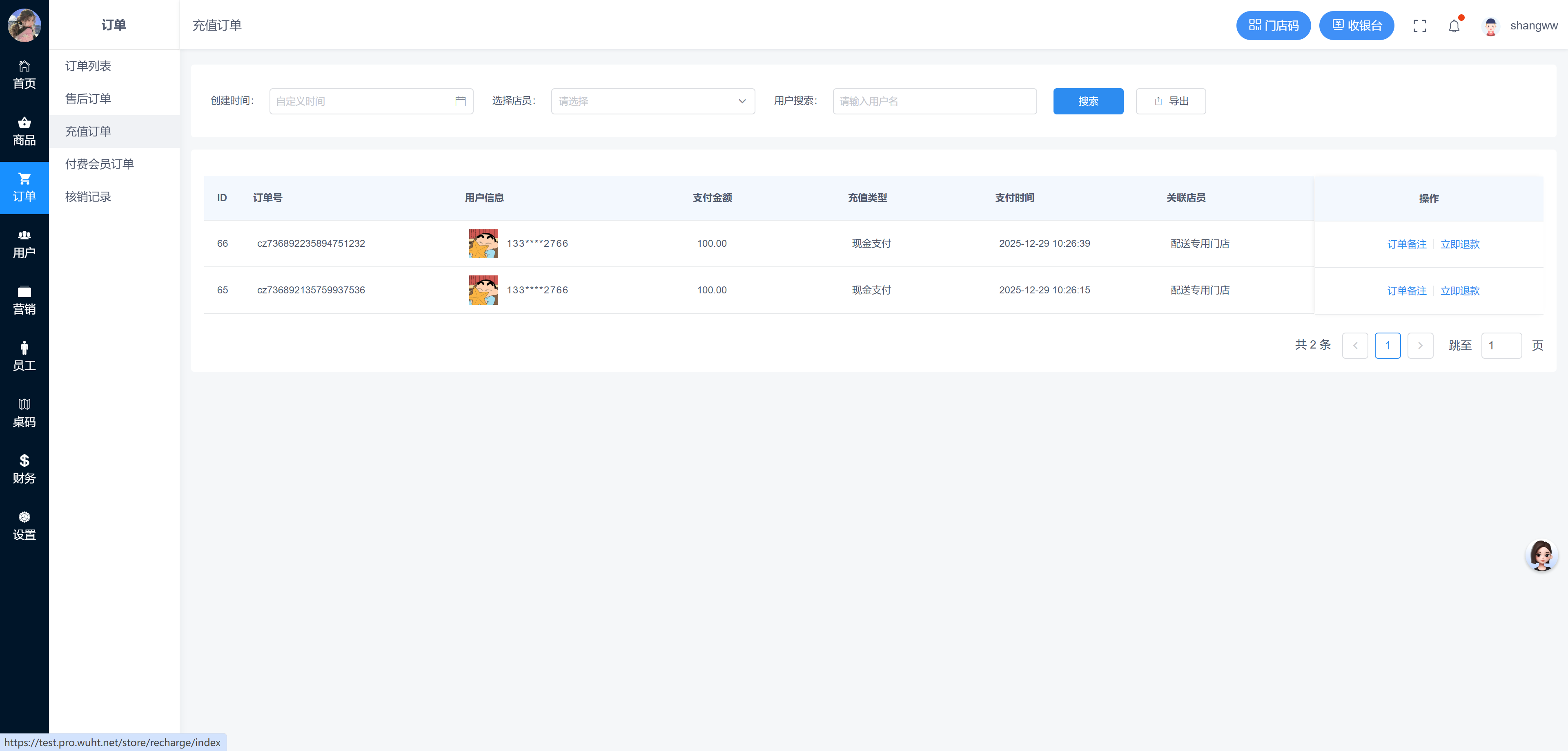Screen dimensions: 1568x751
Task: Open the 设置 settings gear icon
Action: [x=24, y=525]
